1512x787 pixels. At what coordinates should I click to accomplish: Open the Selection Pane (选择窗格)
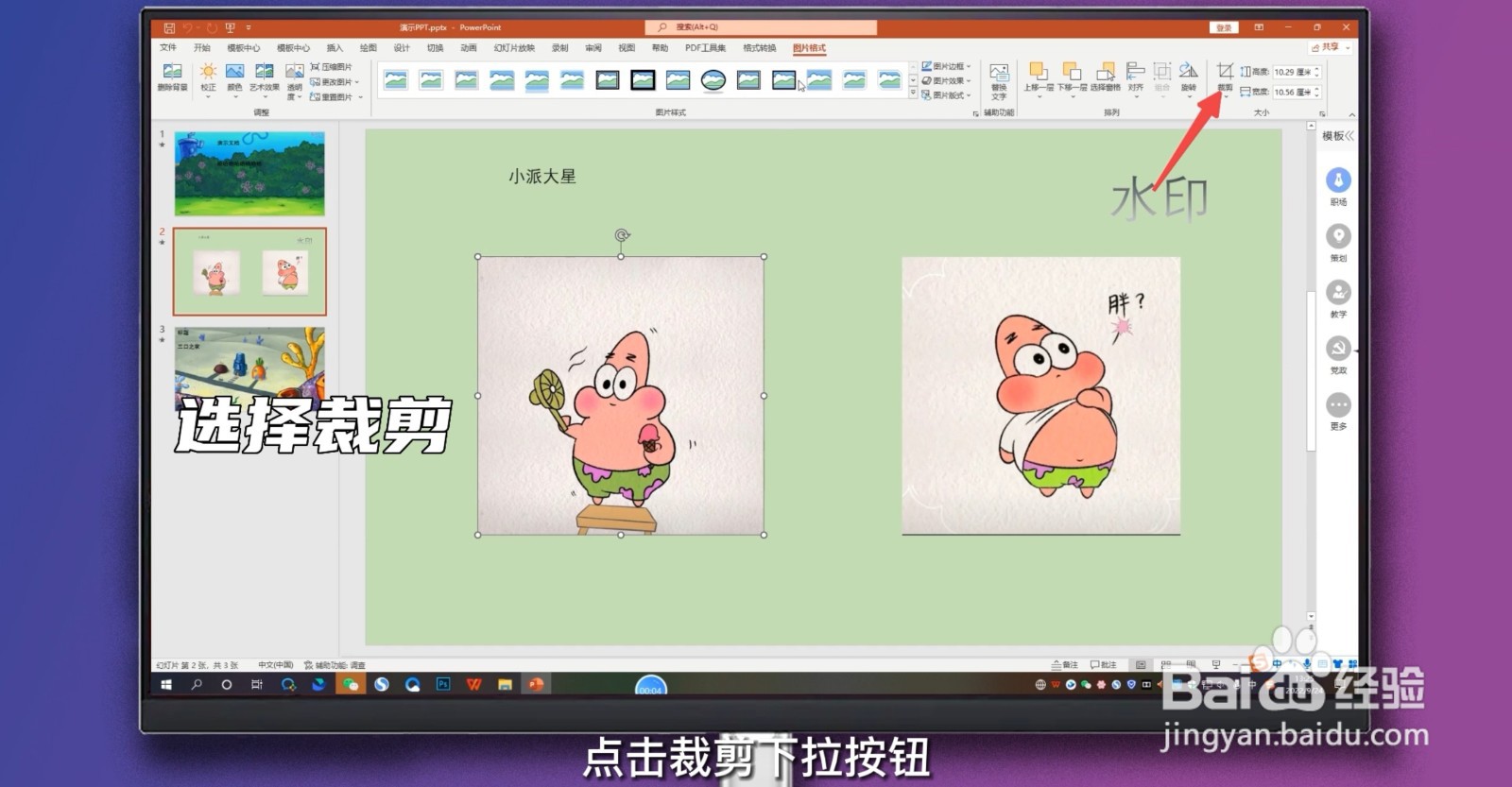pyautogui.click(x=1105, y=77)
